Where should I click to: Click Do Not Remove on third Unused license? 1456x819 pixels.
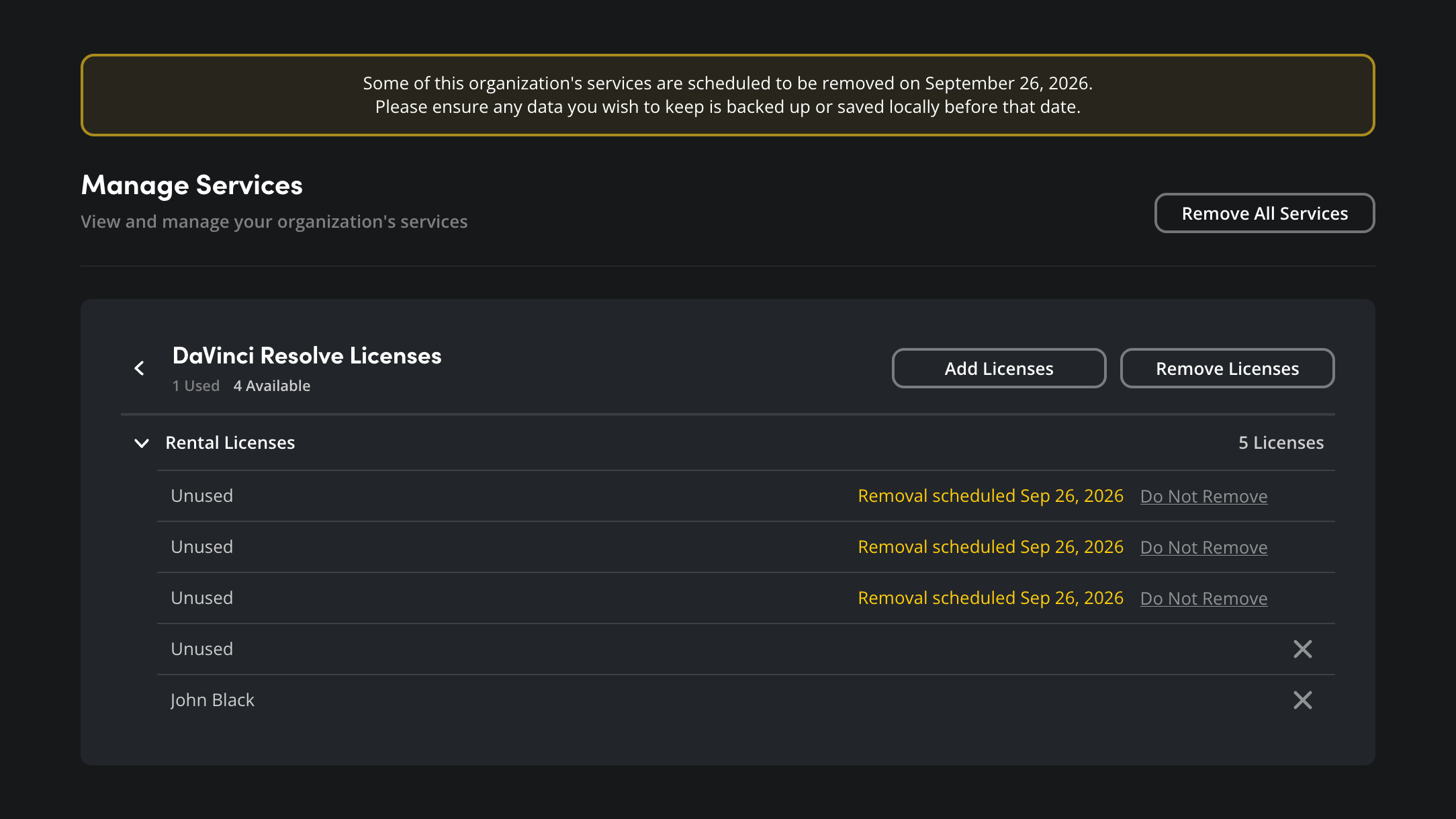click(1203, 599)
